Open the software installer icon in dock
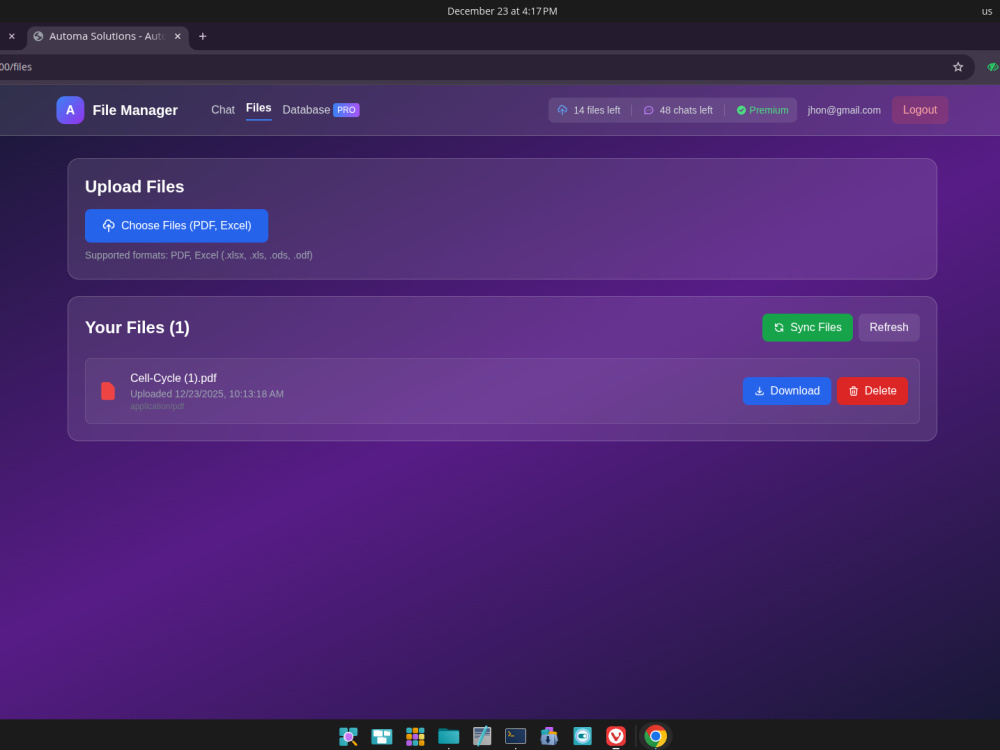Screen dimensions: 1000x750 548,736
